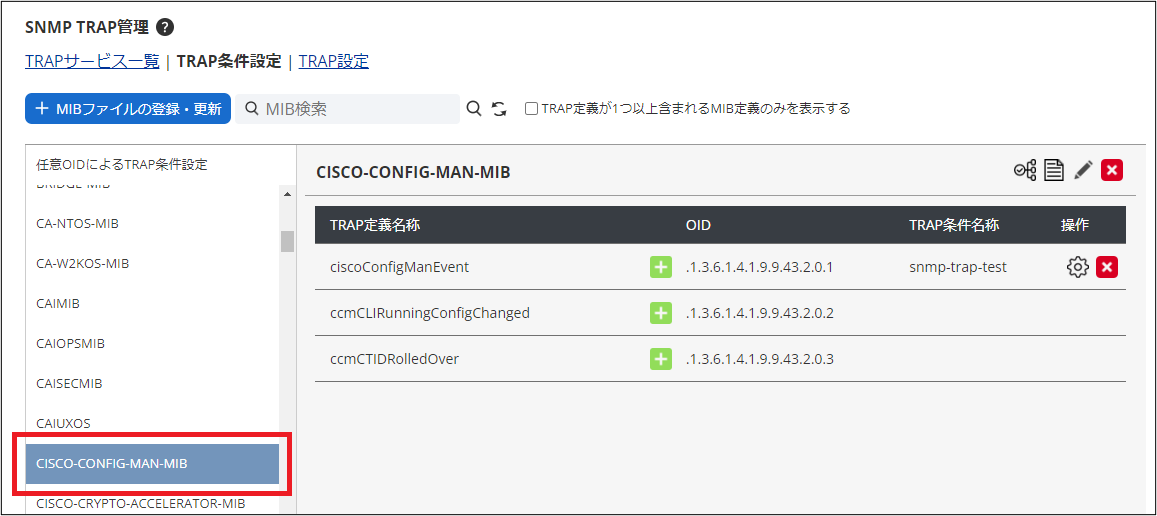This screenshot has width=1157, height=516.
Task: Click the MIB list scrollbar up arrow
Action: [x=287, y=194]
